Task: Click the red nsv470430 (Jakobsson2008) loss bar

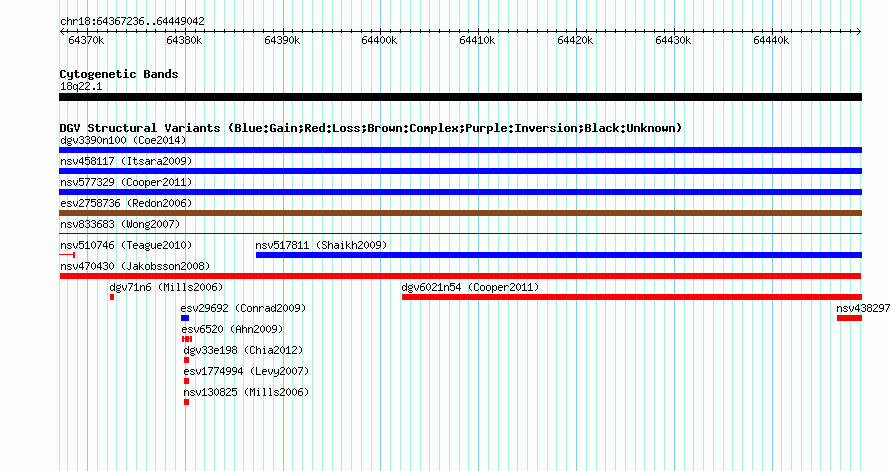Action: coord(460,276)
